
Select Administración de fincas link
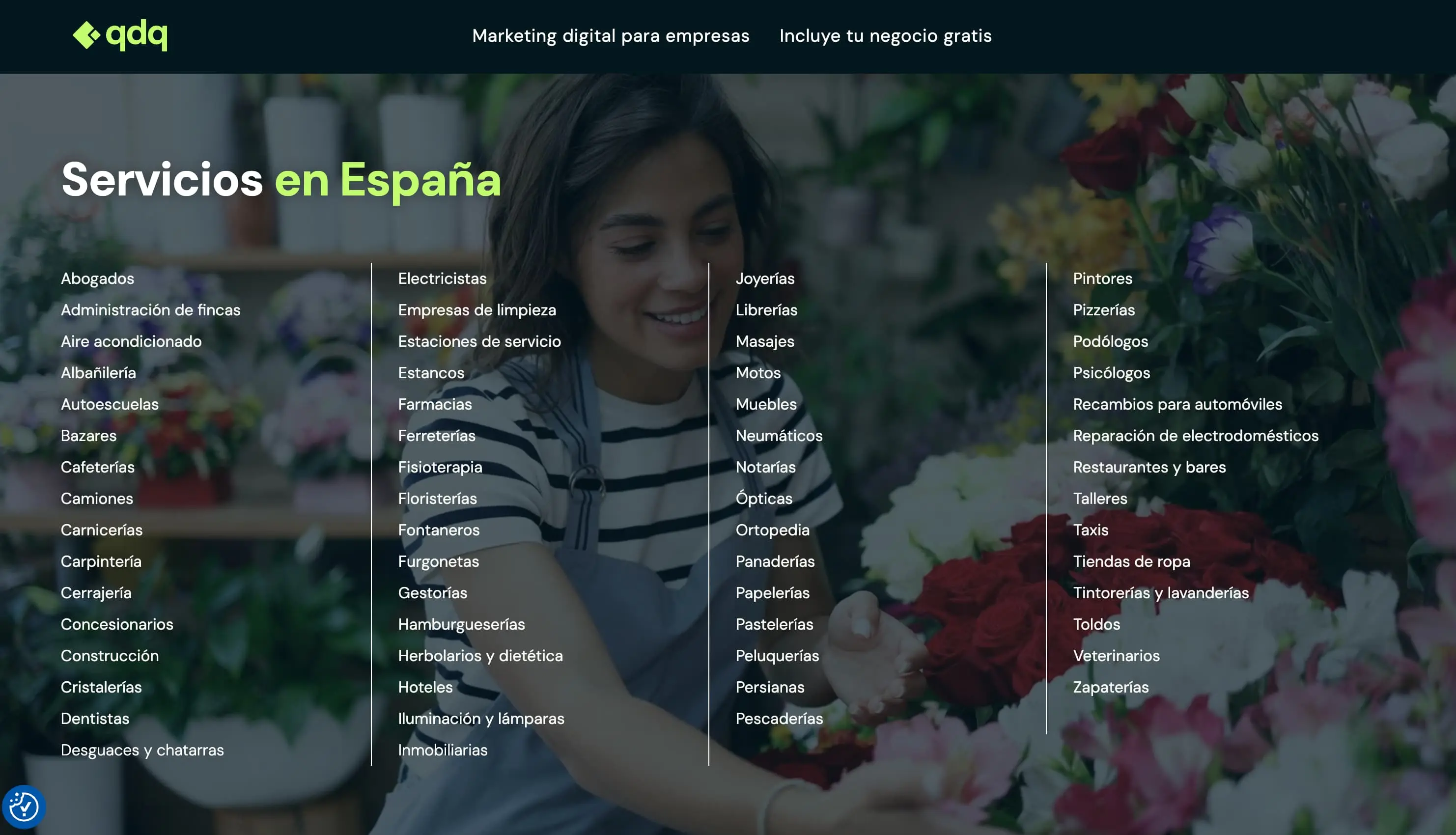(x=151, y=309)
